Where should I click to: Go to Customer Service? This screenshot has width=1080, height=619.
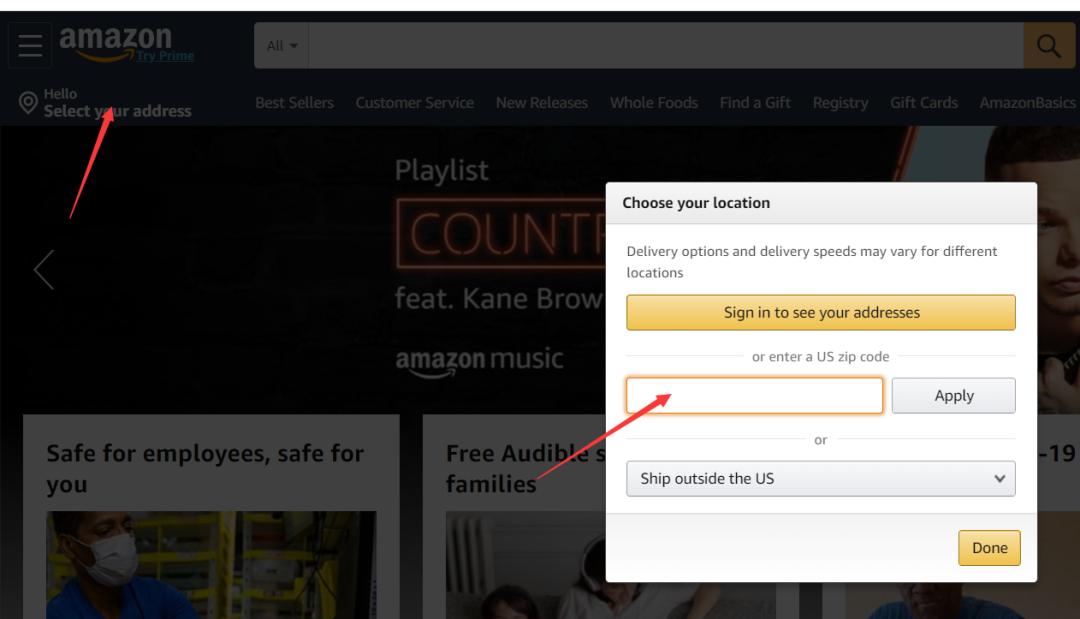click(414, 103)
